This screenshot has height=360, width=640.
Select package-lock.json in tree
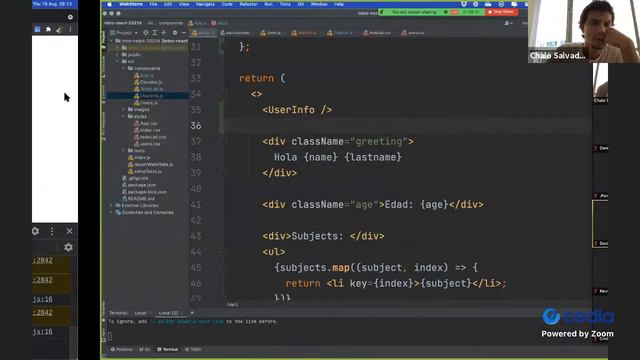tap(144, 191)
